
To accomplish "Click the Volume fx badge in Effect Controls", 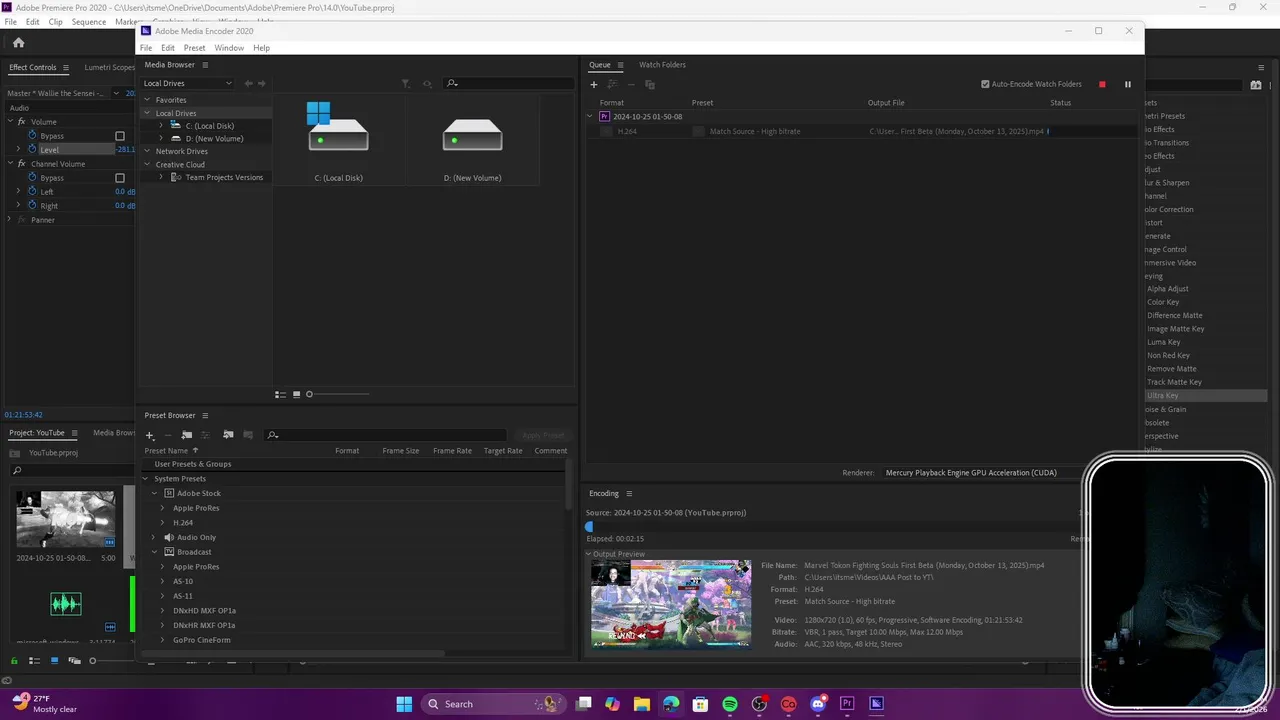I will [x=21, y=122].
